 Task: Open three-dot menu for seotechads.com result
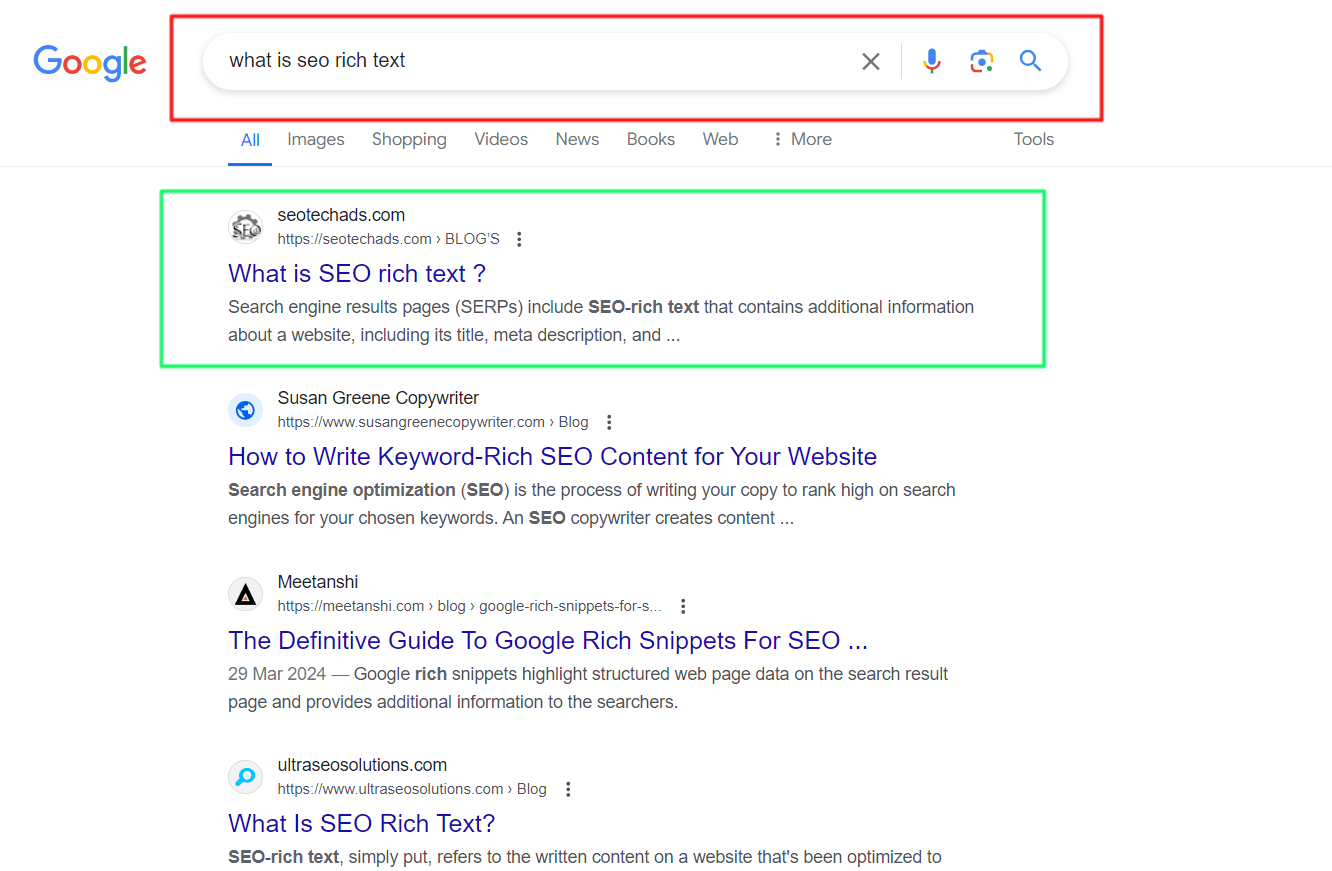click(518, 239)
